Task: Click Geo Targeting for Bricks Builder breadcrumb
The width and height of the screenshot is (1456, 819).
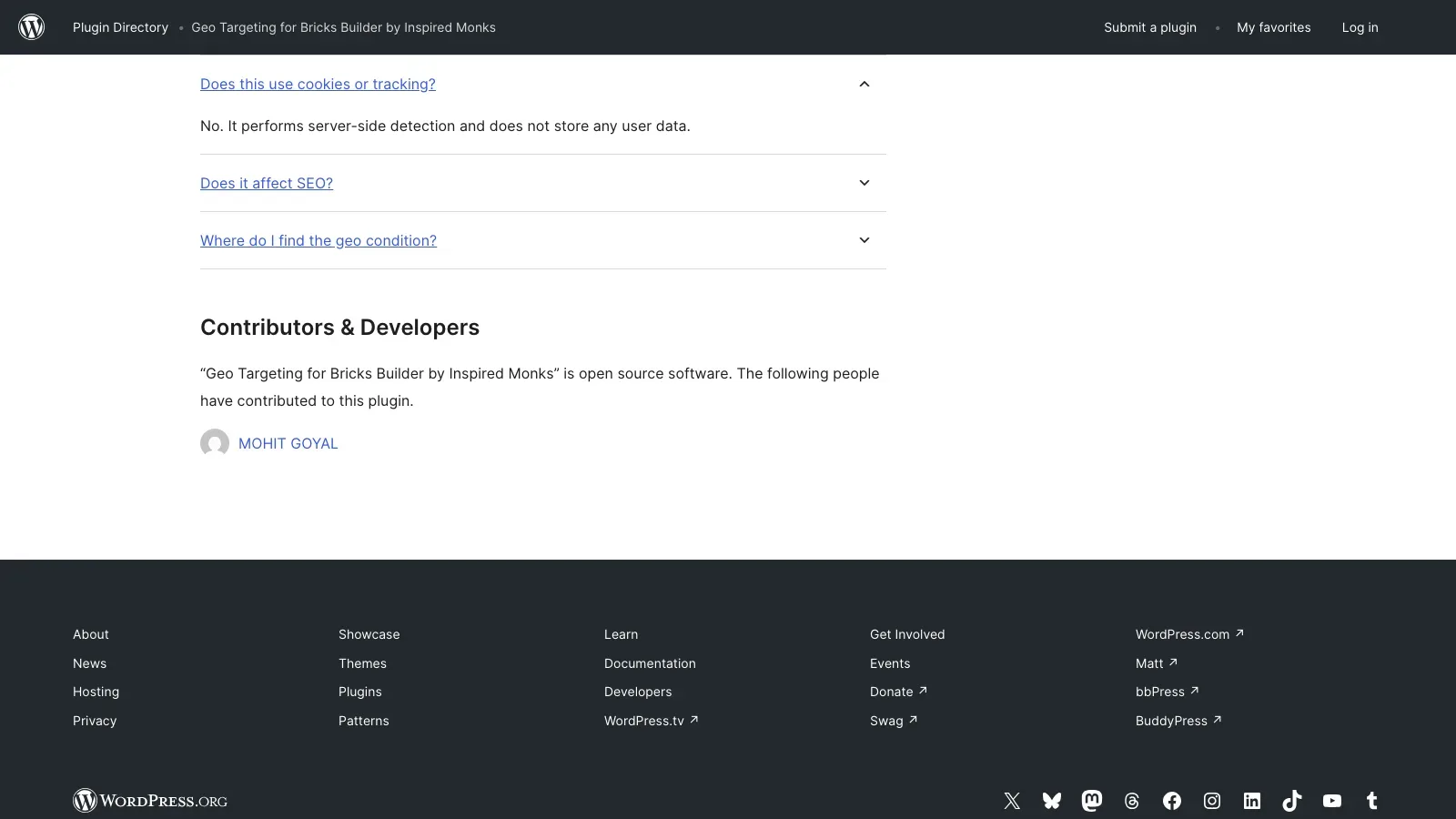Action: coord(343,27)
